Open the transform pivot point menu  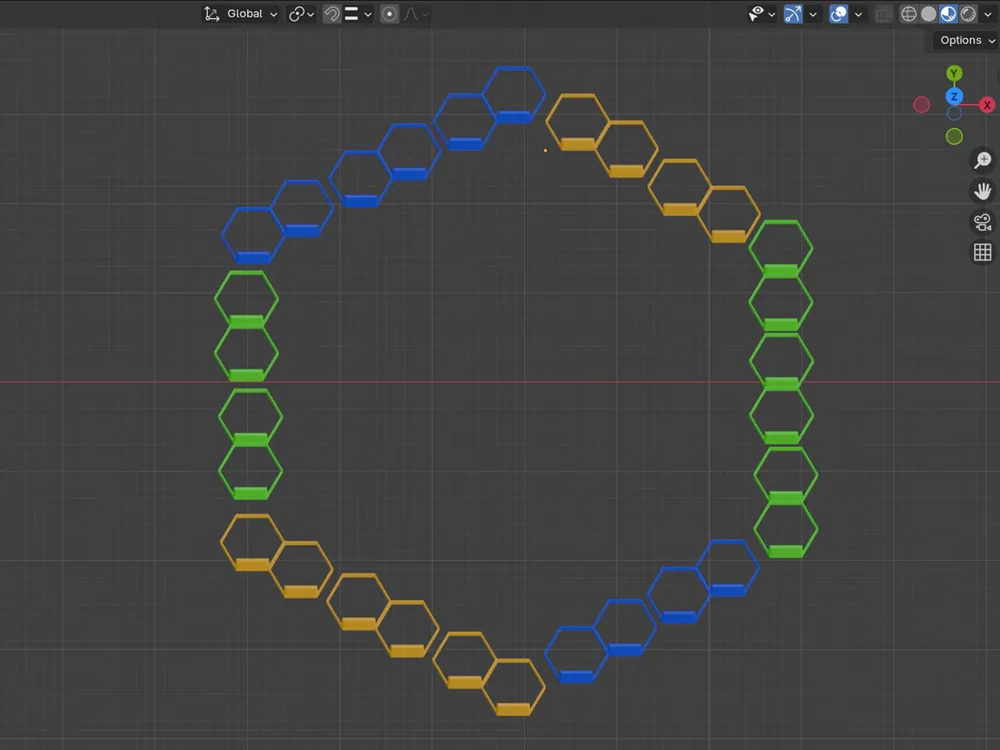[301, 13]
